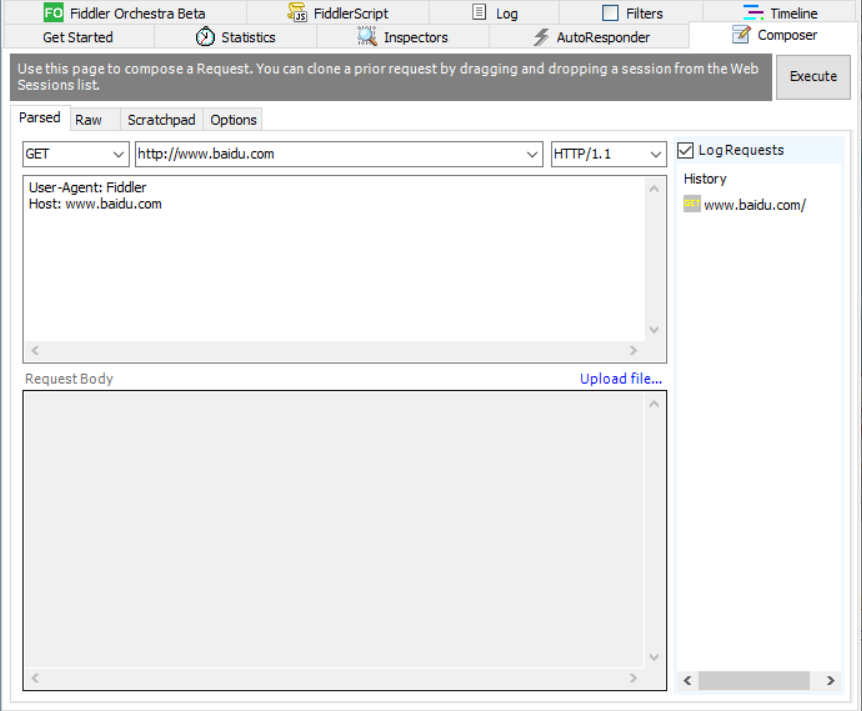Click the History panel scroll right arrow
Viewport: 862px width, 711px height.
[x=830, y=681]
